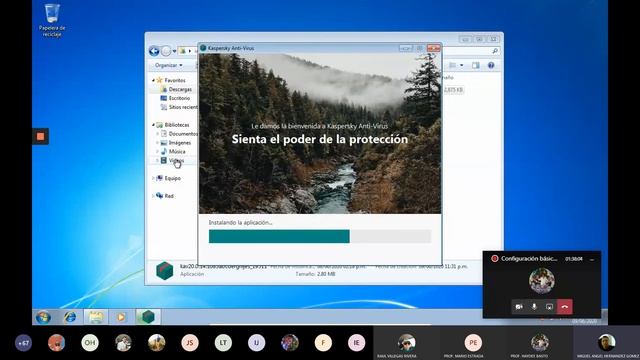
Task: Click the Kaspersky Anti-Virus title bar logo
Action: 203,48
